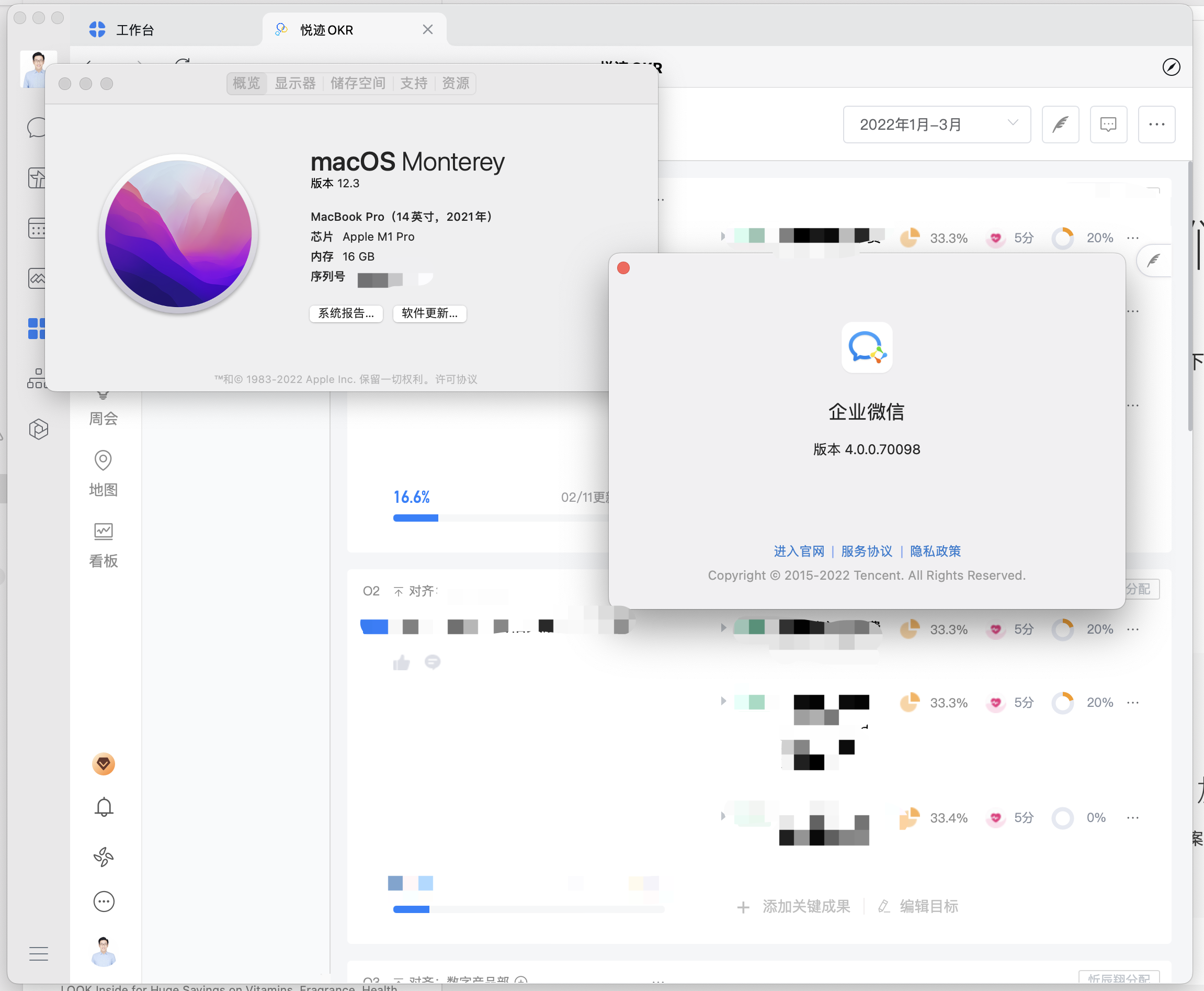Open the three-dots more options button in the toolbar

1156,124
